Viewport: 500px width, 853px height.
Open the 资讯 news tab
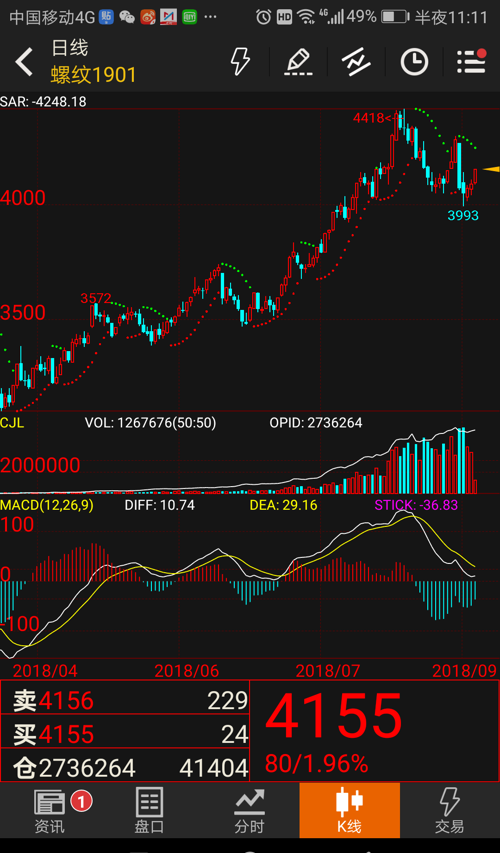coord(50,811)
